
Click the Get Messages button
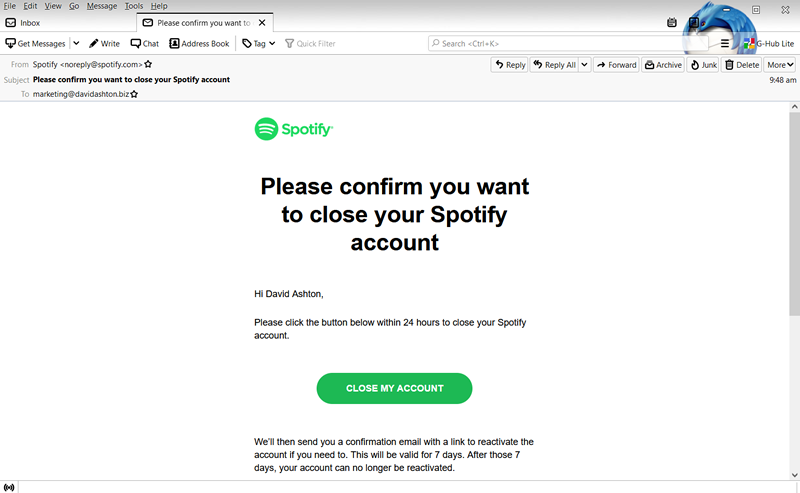tap(36, 43)
